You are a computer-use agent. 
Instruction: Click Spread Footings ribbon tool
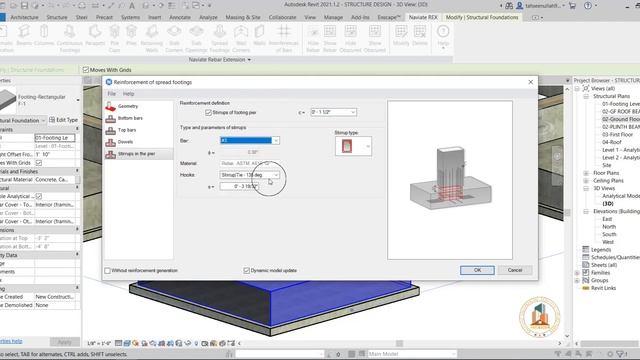point(220,39)
